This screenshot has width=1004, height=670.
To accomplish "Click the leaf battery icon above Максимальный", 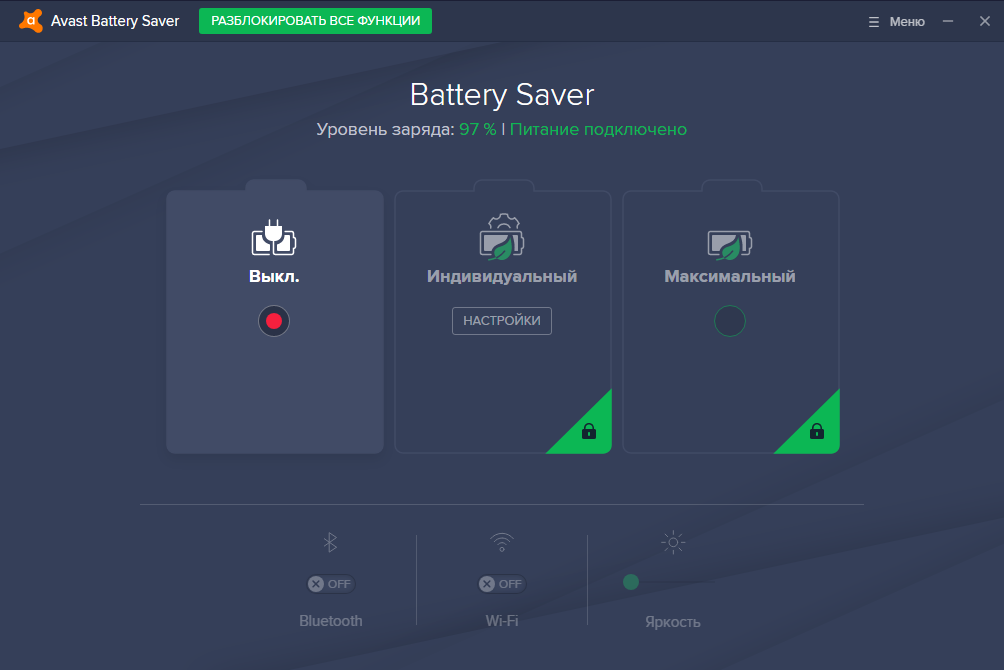I will (730, 245).
